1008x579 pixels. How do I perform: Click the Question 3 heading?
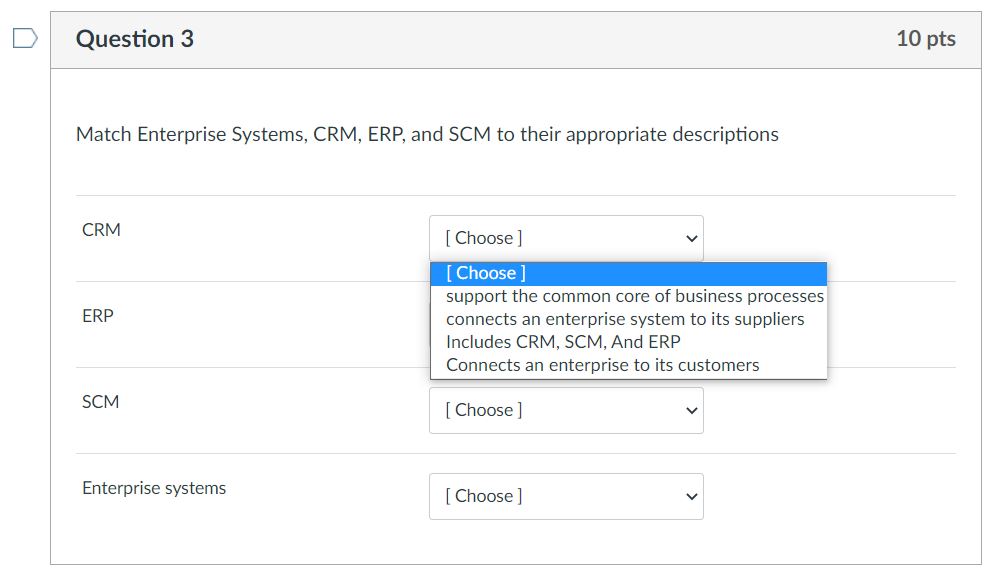point(135,39)
